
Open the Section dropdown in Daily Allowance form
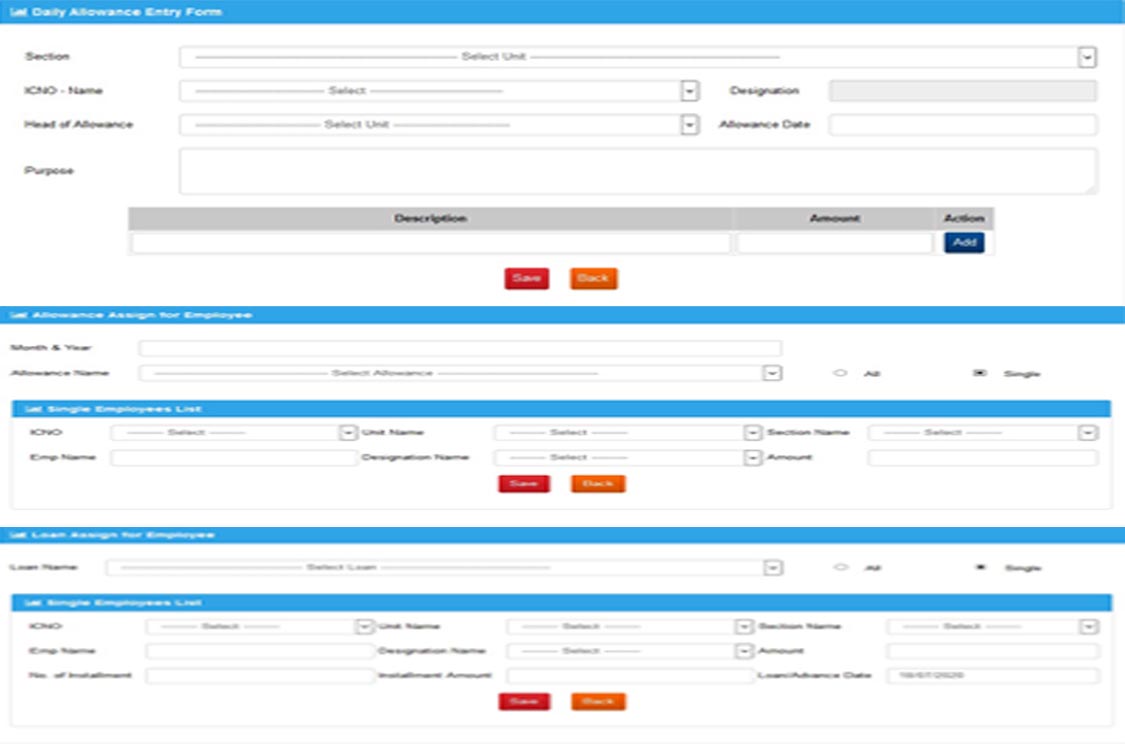click(x=638, y=57)
